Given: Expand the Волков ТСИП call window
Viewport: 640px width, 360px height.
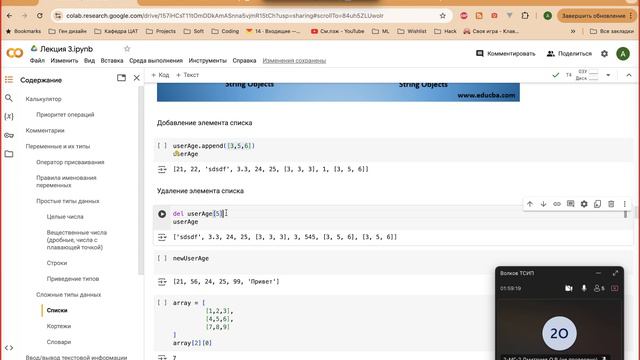Looking at the screenshot, I should [x=615, y=273].
